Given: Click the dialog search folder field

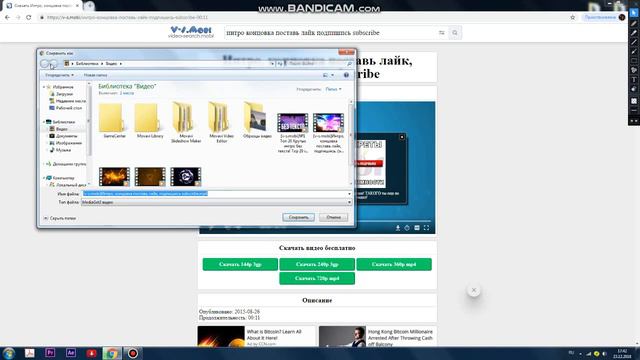Looking at the screenshot, I should (318, 64).
